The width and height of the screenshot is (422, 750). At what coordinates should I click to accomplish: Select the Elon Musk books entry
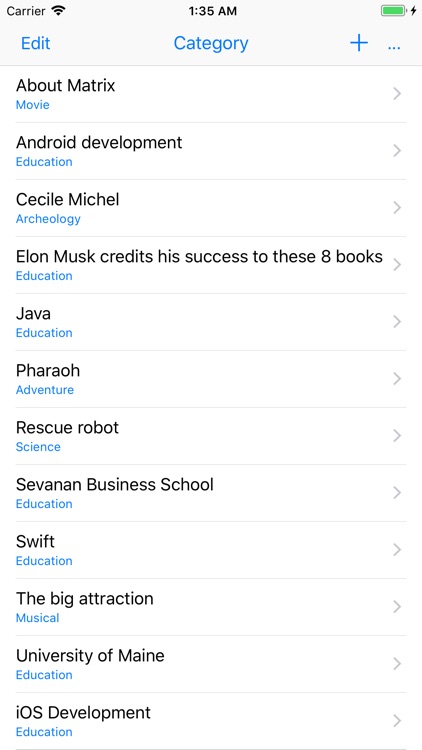pos(211,265)
